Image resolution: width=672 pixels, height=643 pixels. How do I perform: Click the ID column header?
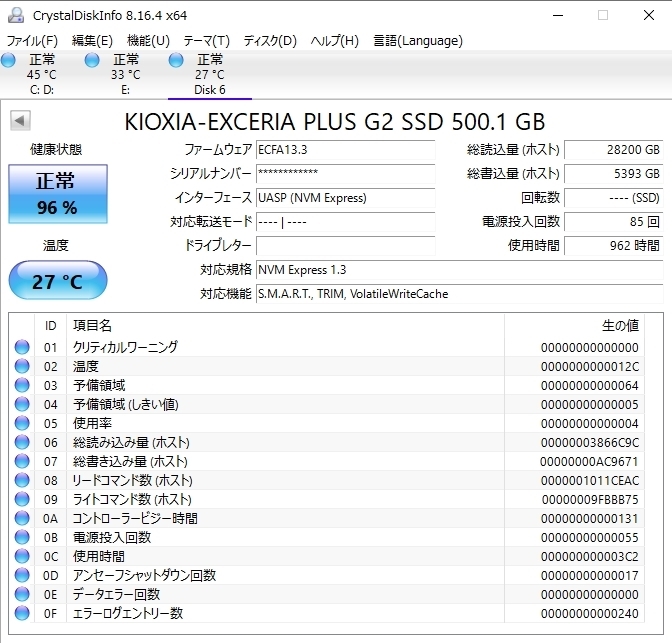click(51, 325)
